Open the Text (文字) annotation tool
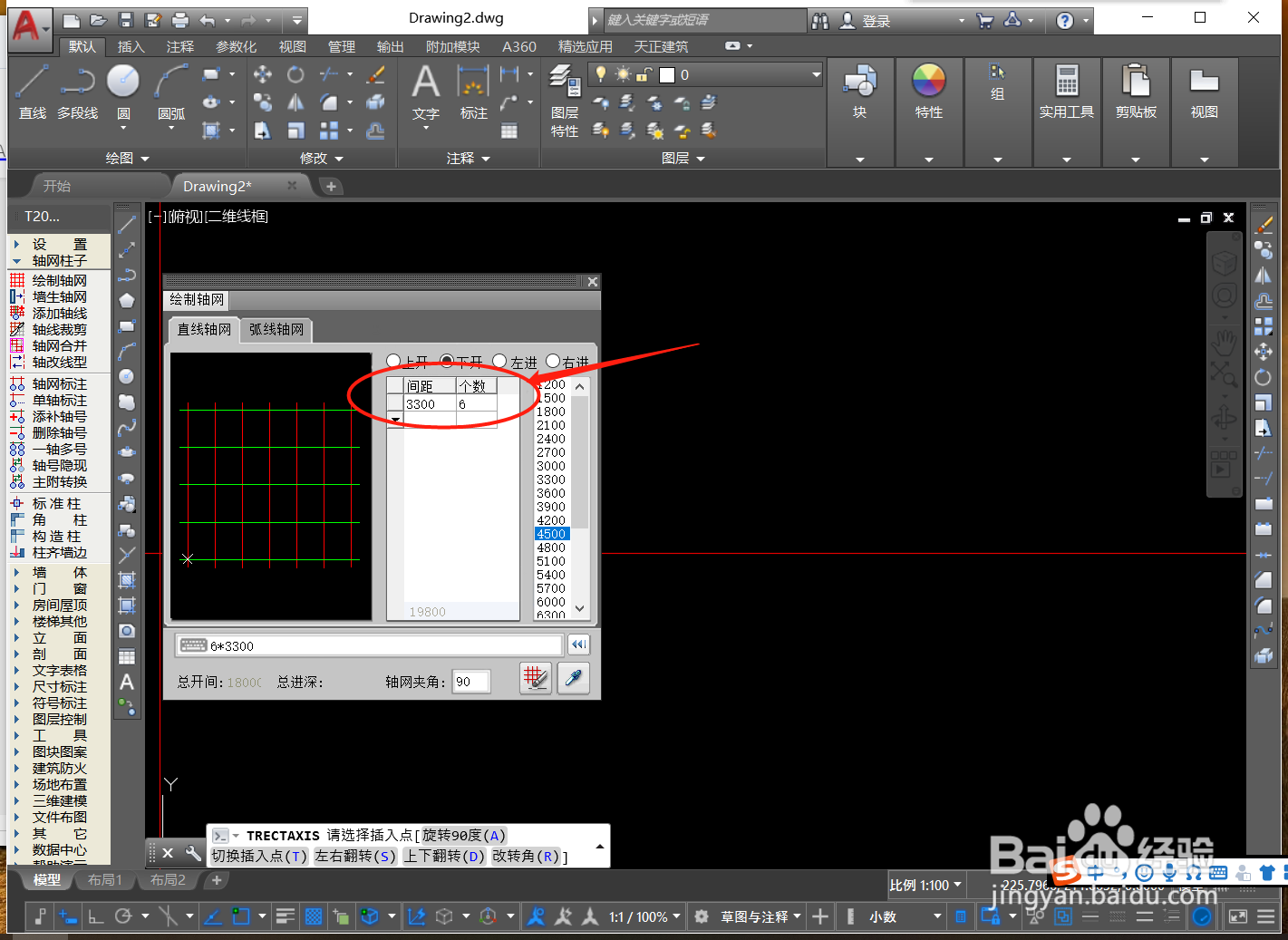This screenshot has height=940, width=1288. click(x=426, y=92)
